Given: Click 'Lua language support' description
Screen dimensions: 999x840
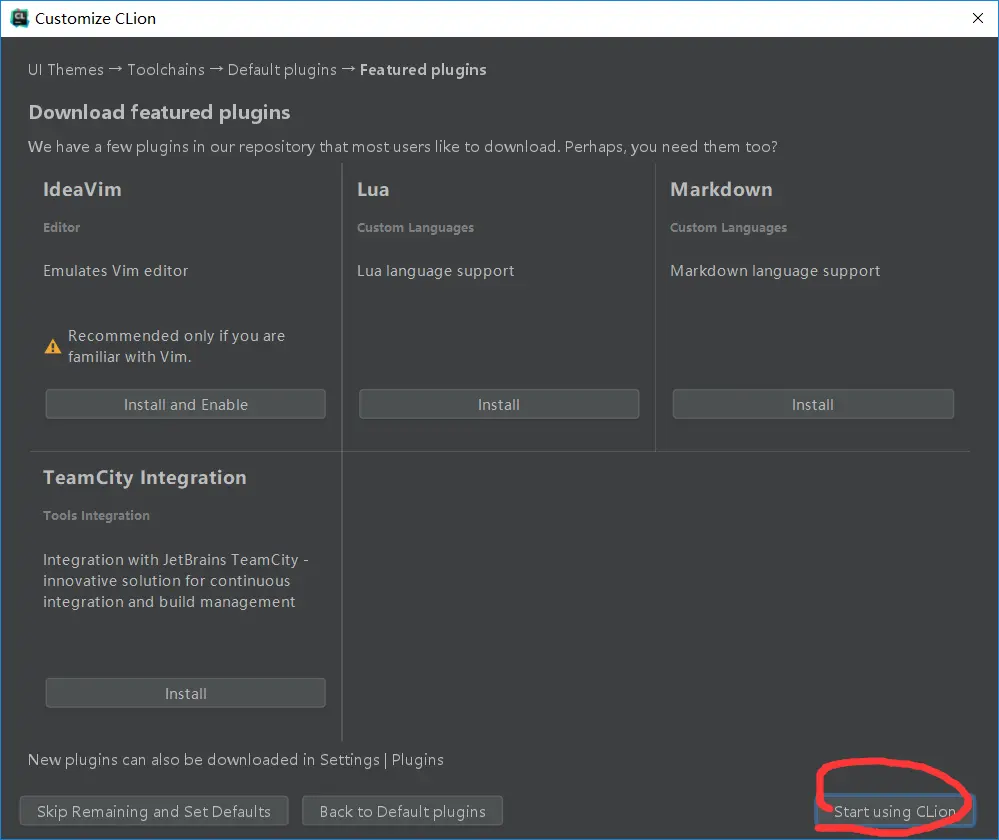Looking at the screenshot, I should coord(436,271).
